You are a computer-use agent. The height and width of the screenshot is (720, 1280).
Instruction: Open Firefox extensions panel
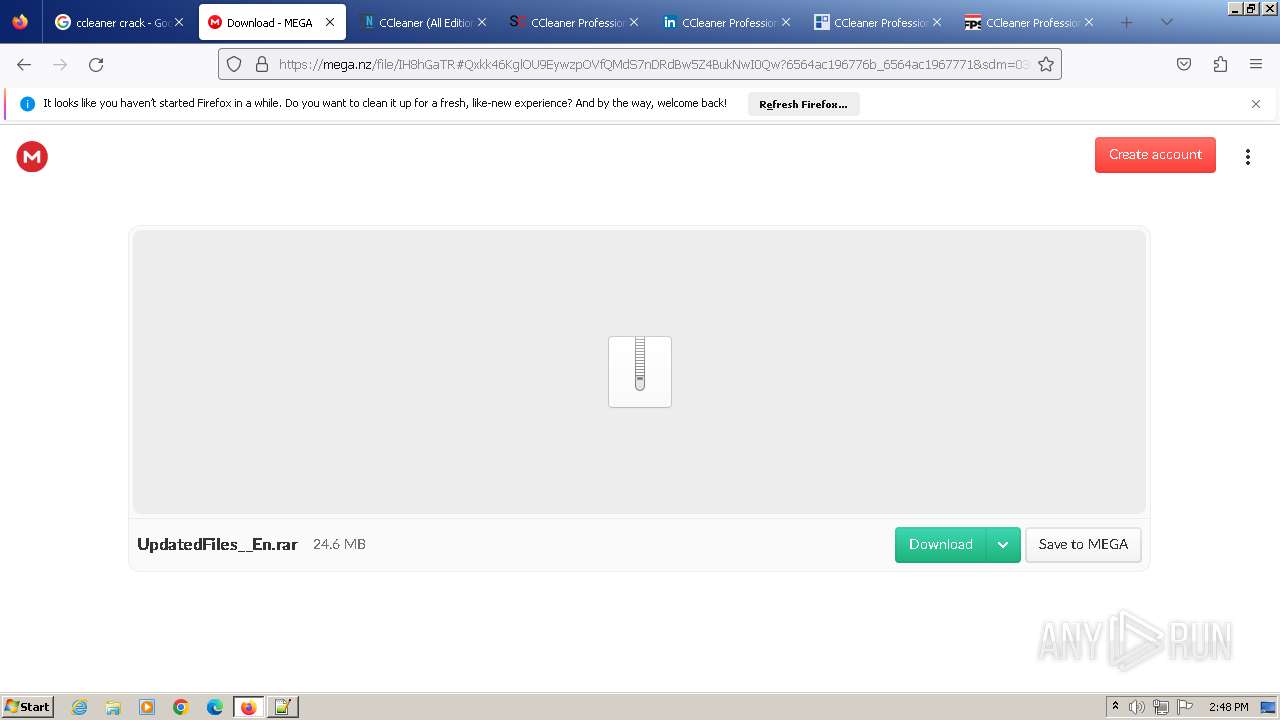pos(1220,64)
